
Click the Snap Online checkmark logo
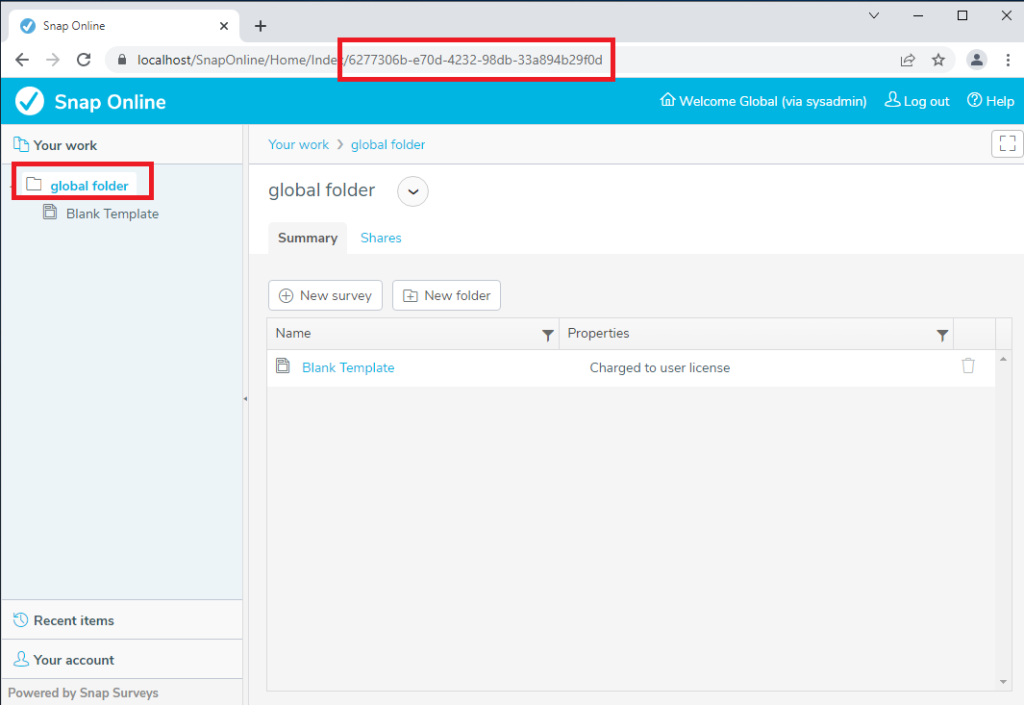point(29,101)
